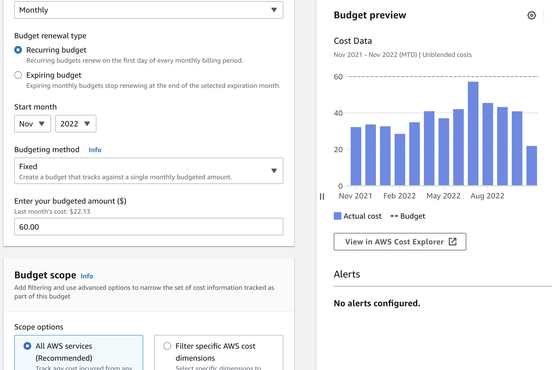Click the 'Aug 2022' axis label
The height and width of the screenshot is (370, 552).
coord(487,196)
